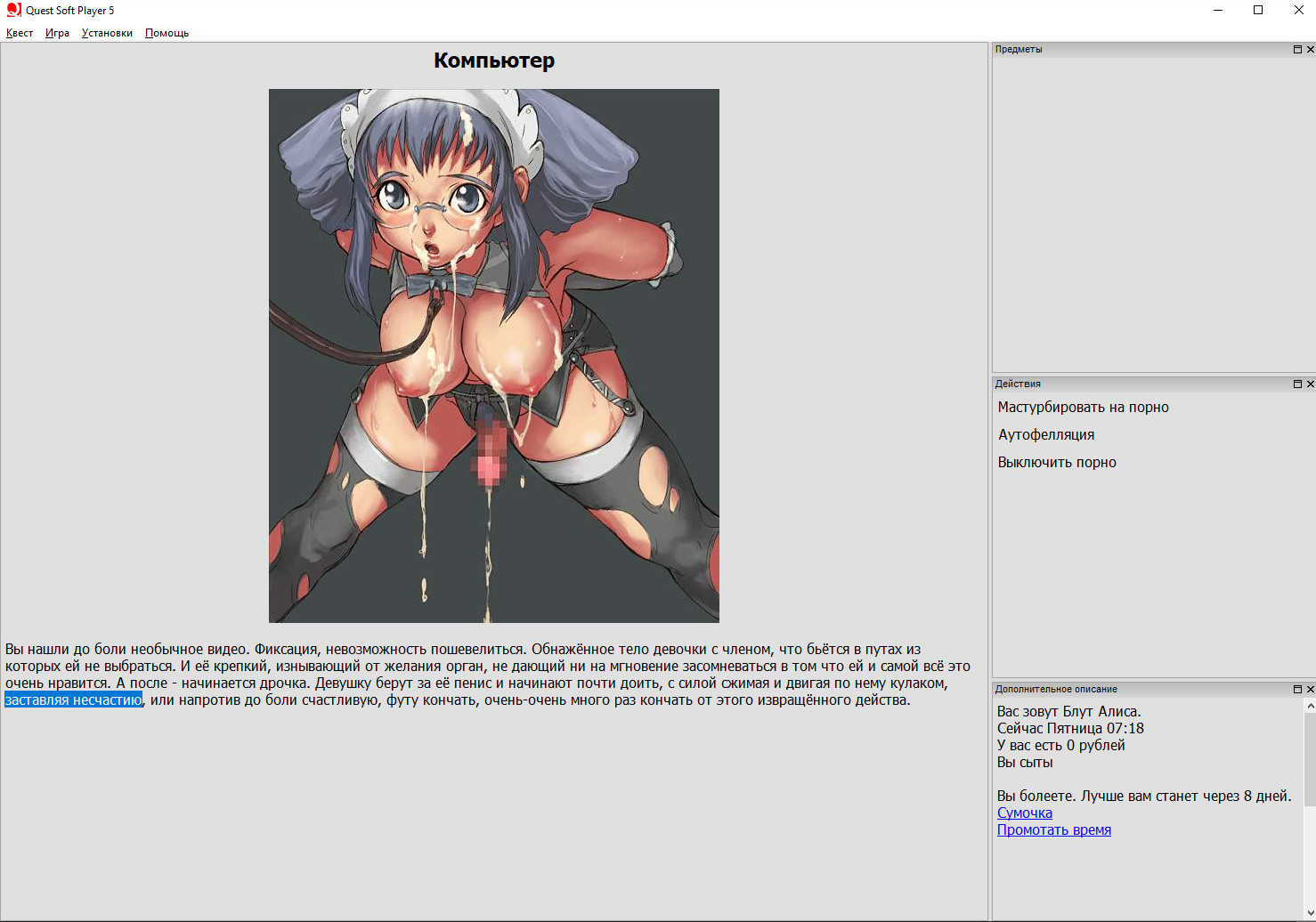This screenshot has height=922, width=1316.
Task: Undock the Действия panel with its float icon
Action: tap(1297, 384)
